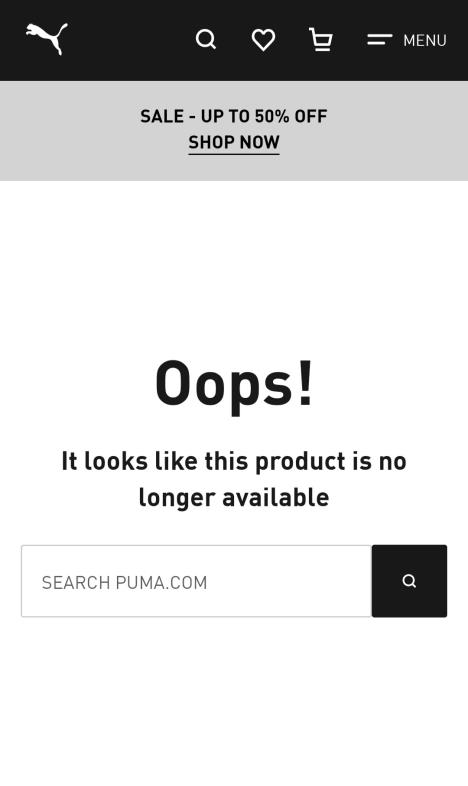Click the SEARCH PUMA.COM placeholder text

click(124, 582)
